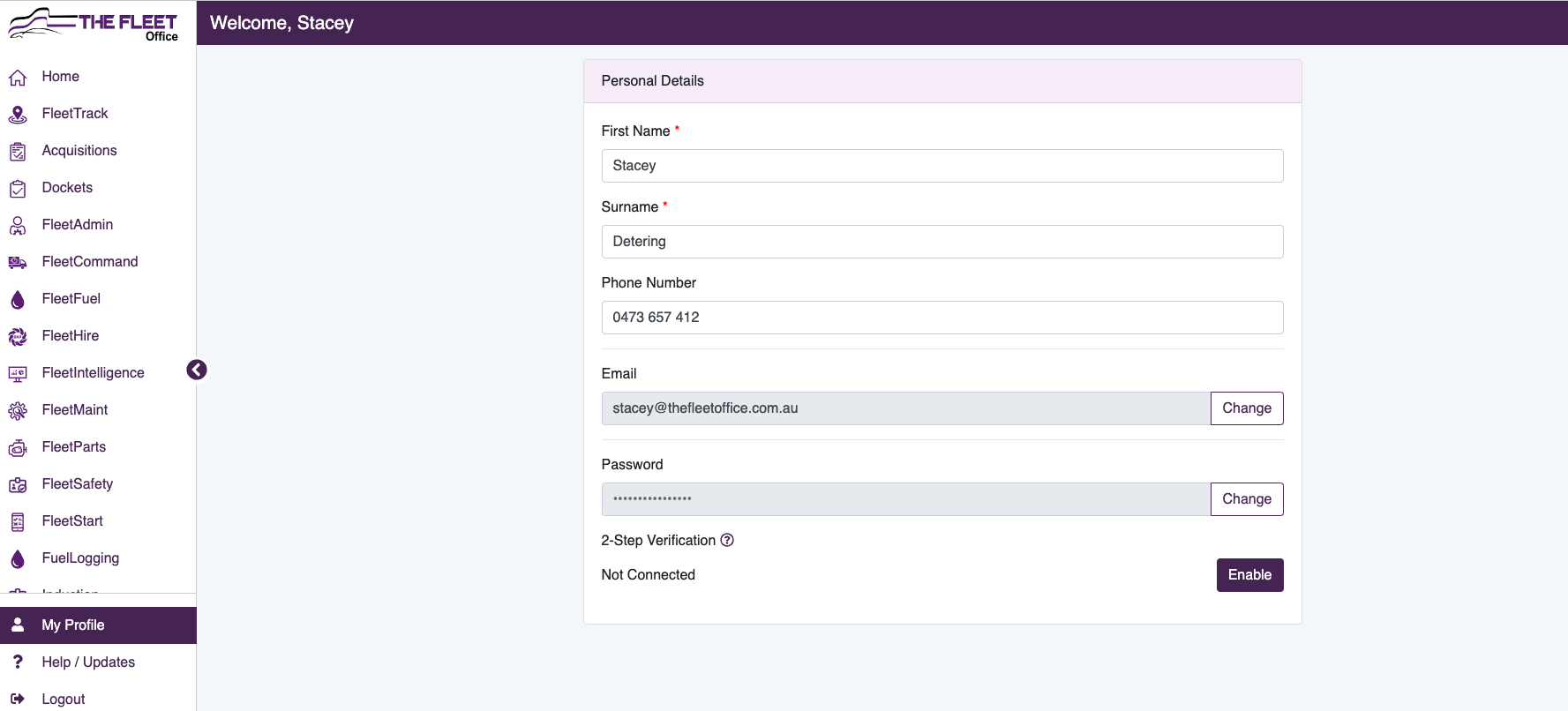Click The Fleet Office logo
Image resolution: width=1568 pixels, height=711 pixels.
point(94,24)
